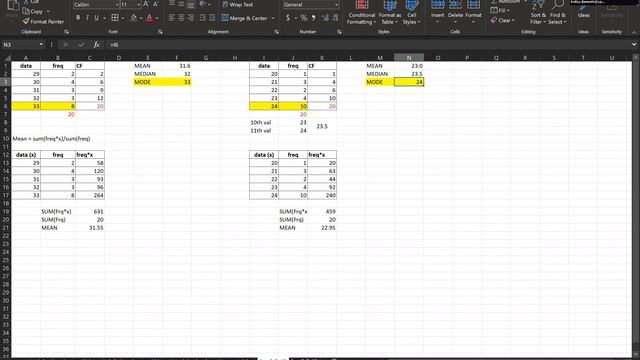Open the Clear dropdown in Editing group

502,20
